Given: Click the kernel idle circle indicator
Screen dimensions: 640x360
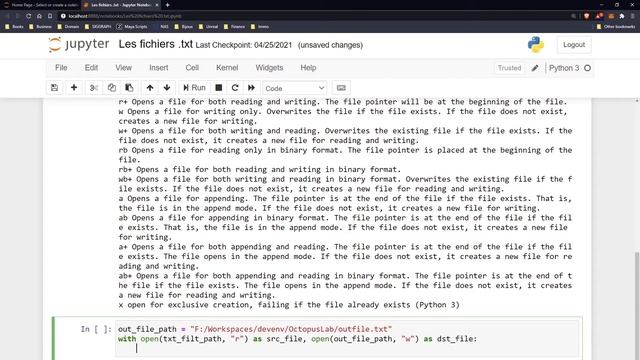Looking at the screenshot, I should pos(587,68).
